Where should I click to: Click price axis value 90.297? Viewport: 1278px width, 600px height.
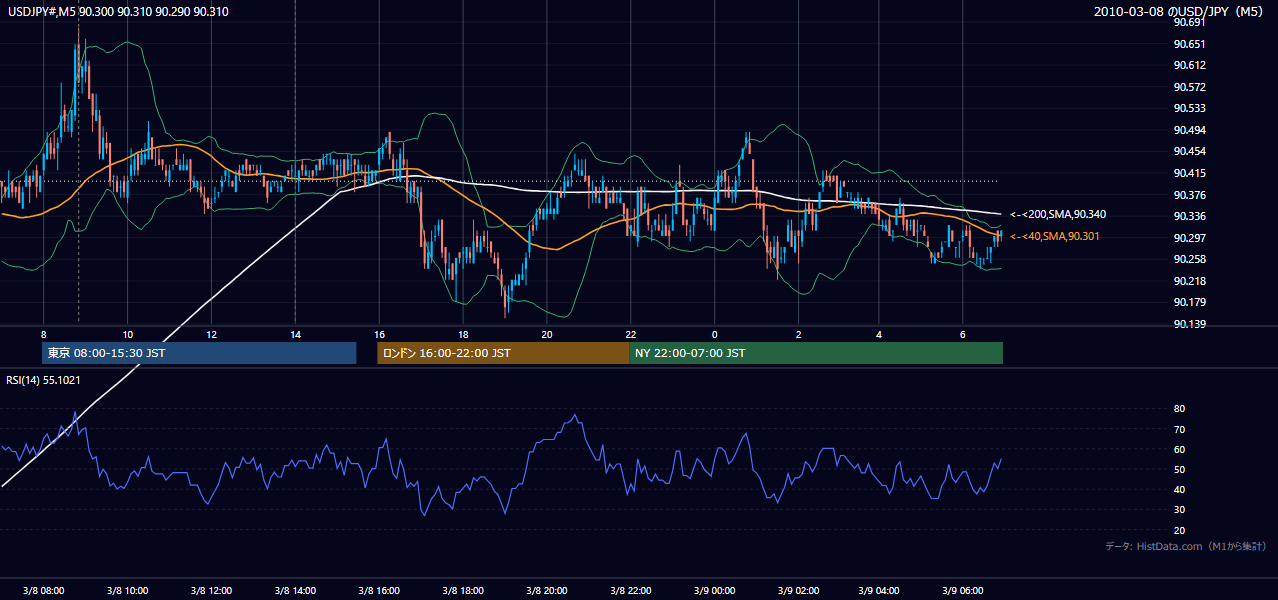[1189, 238]
